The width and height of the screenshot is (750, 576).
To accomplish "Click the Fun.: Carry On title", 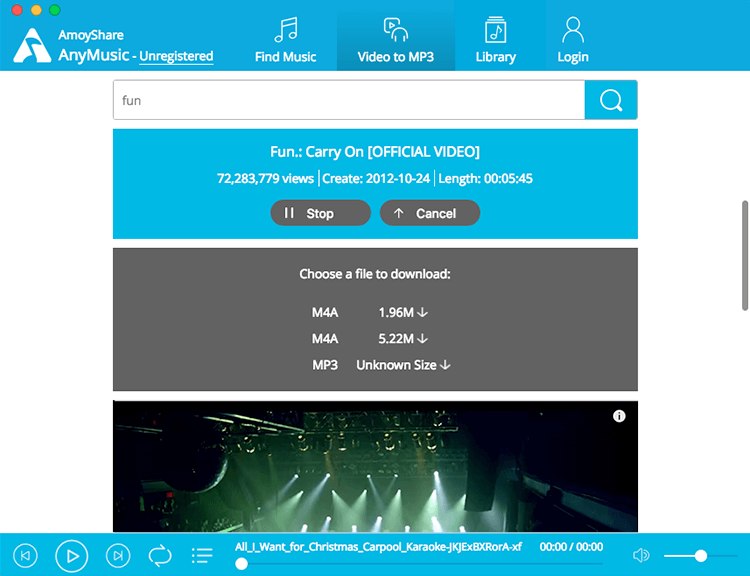I will coord(375,152).
